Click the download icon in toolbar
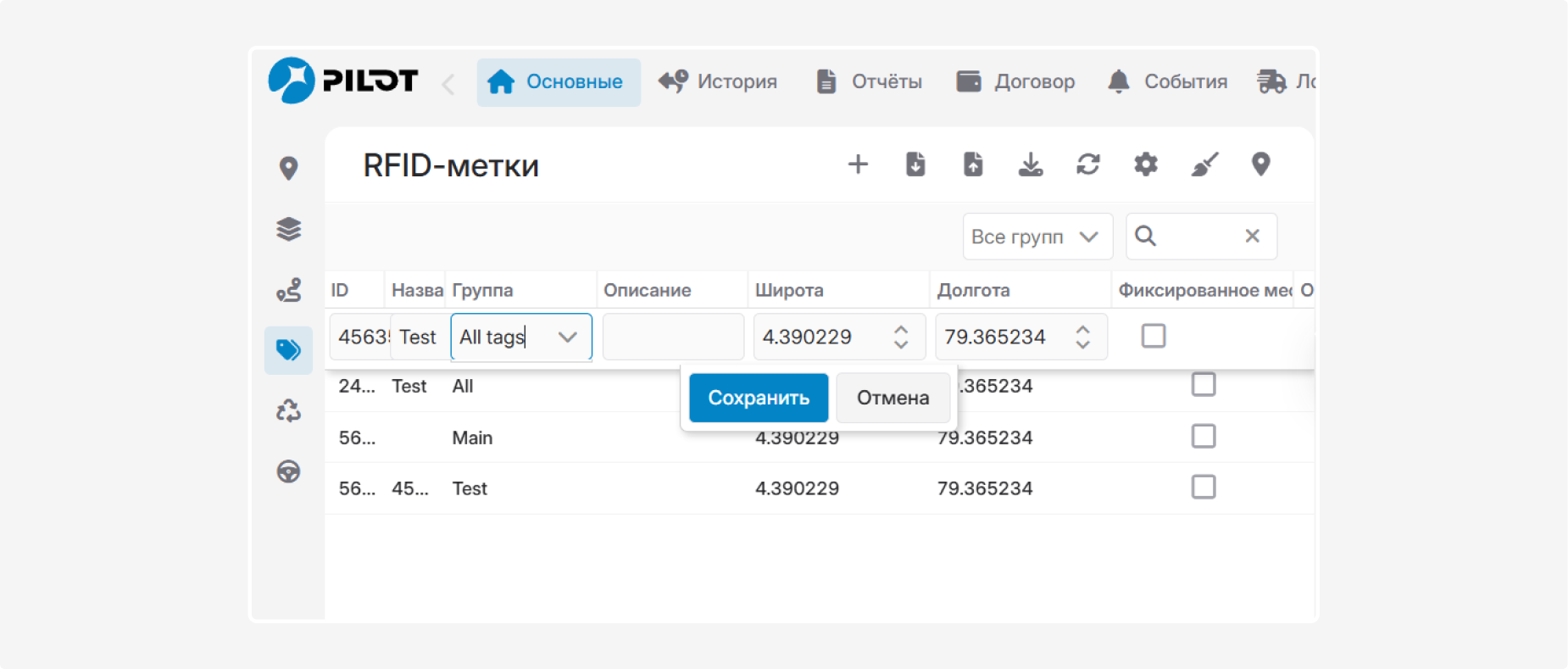Viewport: 1568px width, 669px height. tap(1031, 164)
